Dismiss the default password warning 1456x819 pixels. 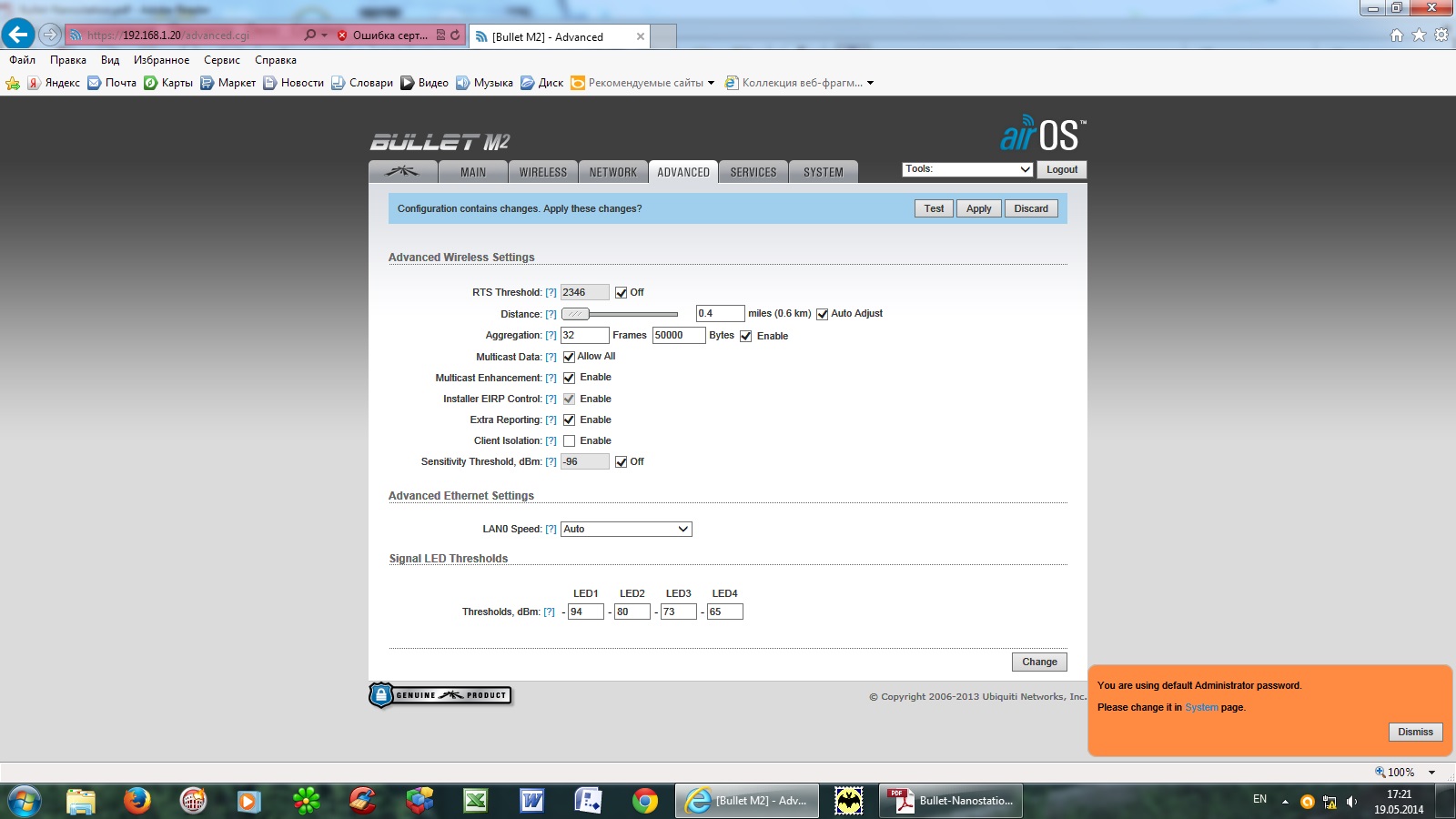coord(1415,732)
